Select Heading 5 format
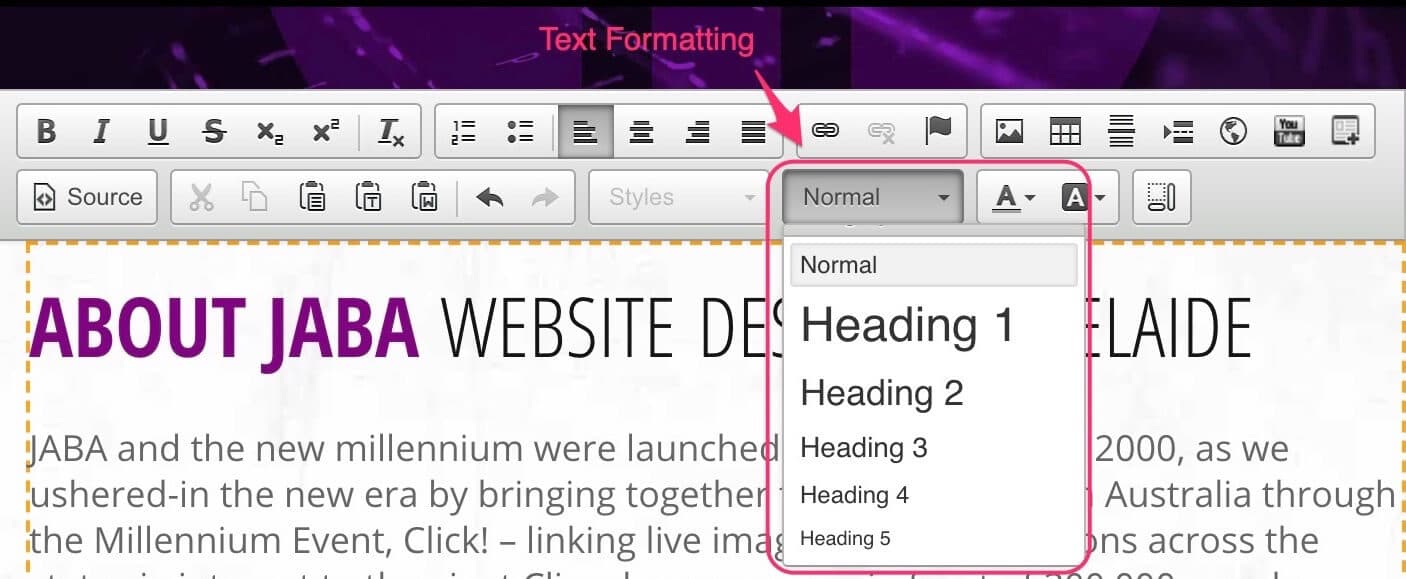Image resolution: width=1406 pixels, height=579 pixels. pyautogui.click(x=934, y=539)
